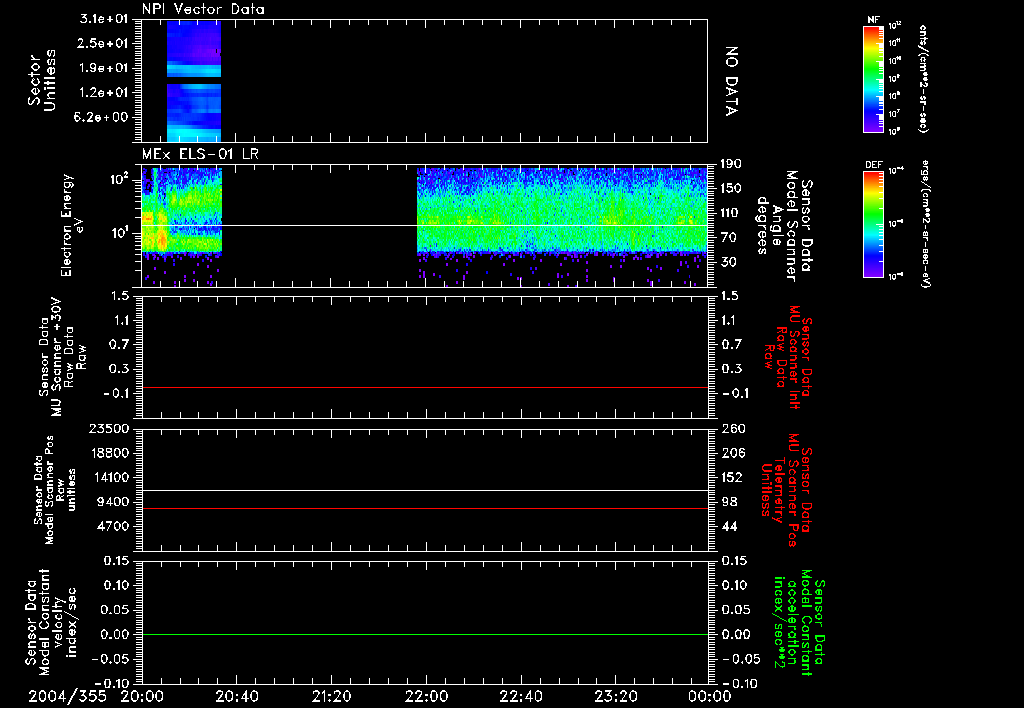This screenshot has height=708, width=1024.
Task: Click the red MU Scanner raw data line
Action: coord(424,387)
